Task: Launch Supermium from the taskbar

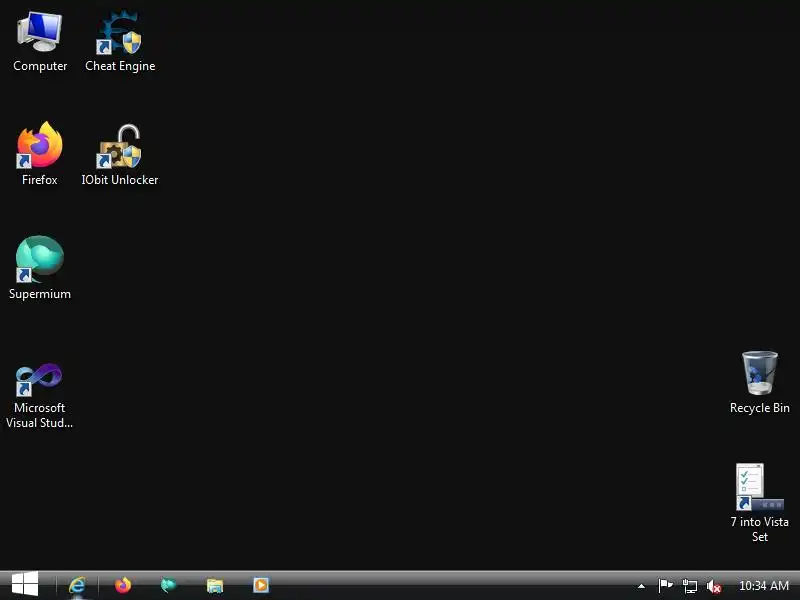Action: coord(168,585)
